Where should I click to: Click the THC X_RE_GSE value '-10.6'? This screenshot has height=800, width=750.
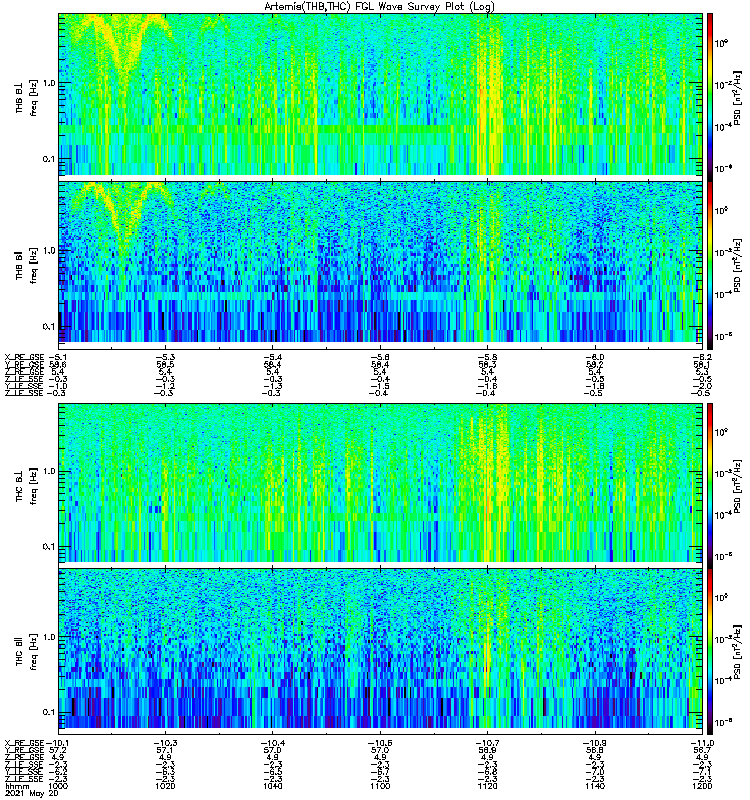379,743
